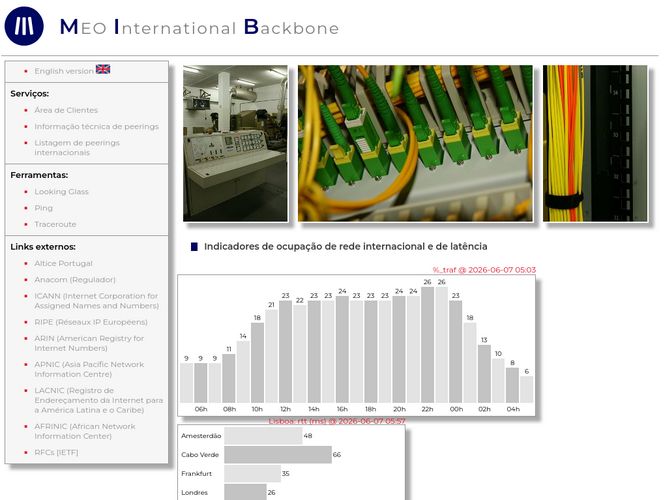Image resolution: width=668 pixels, height=500 pixels.
Task: Click the 10h traffic bar labeled 18
Action: pos(257,363)
